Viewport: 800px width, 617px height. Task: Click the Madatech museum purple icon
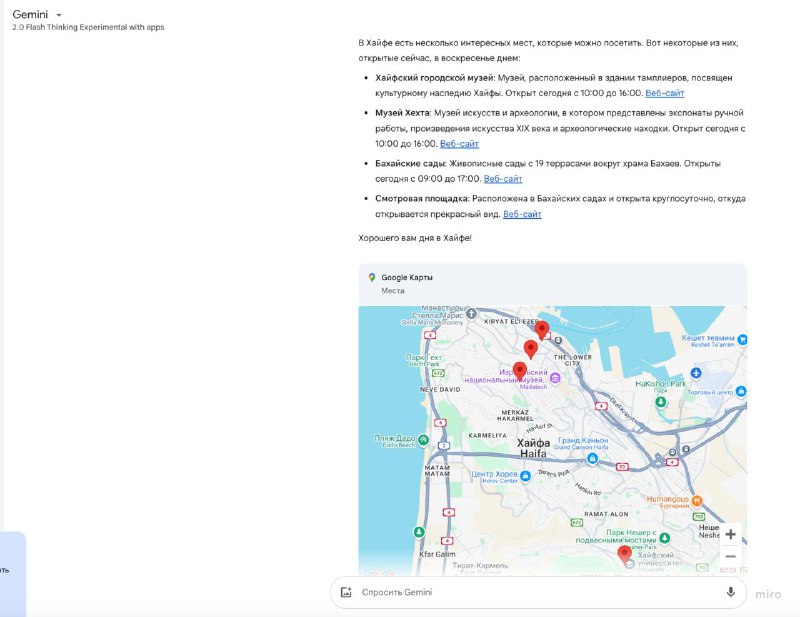[555, 378]
